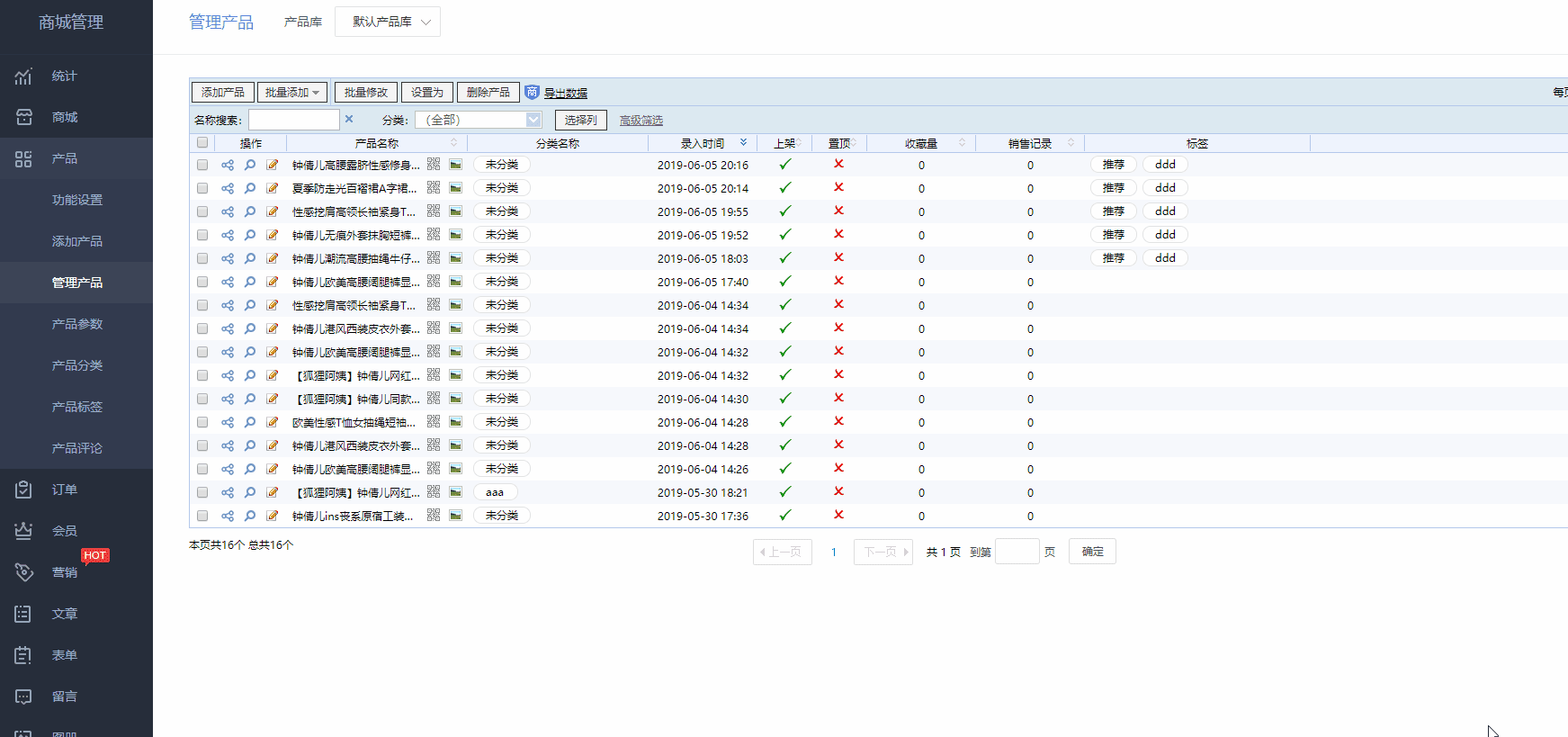Click the 统计 statistics sidebar icon
This screenshot has width=1568, height=737.
coord(23,76)
